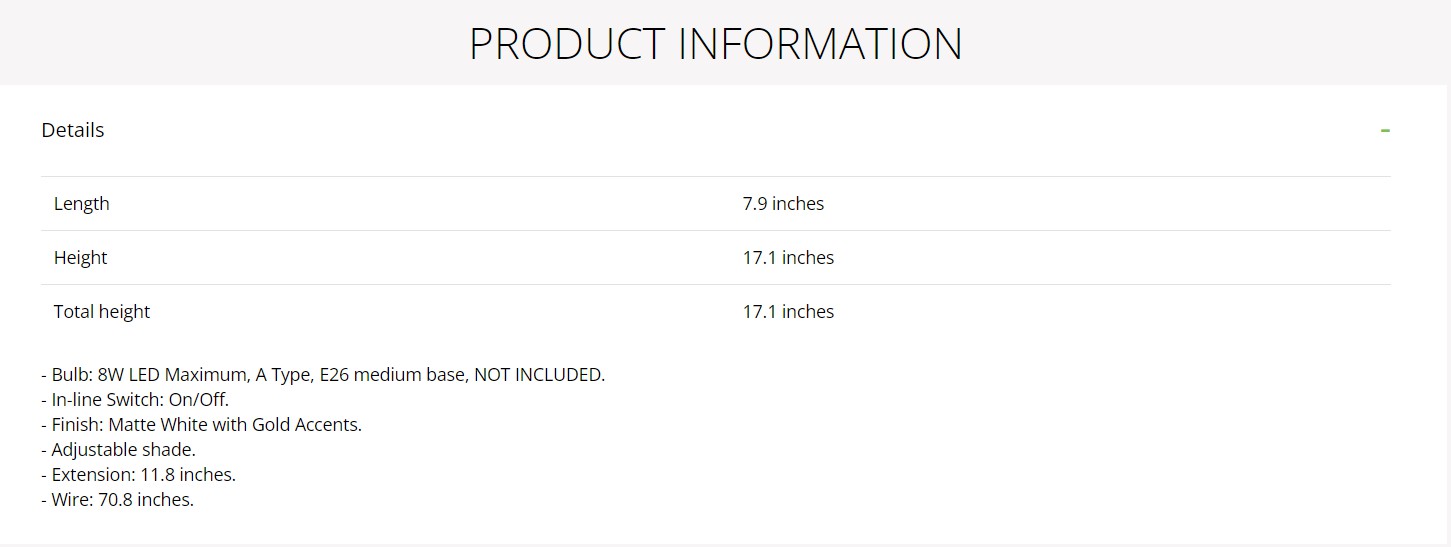Screen dimensions: 1451x547
Task: Click the PRODUCT INFORMATION heading
Action: point(715,44)
